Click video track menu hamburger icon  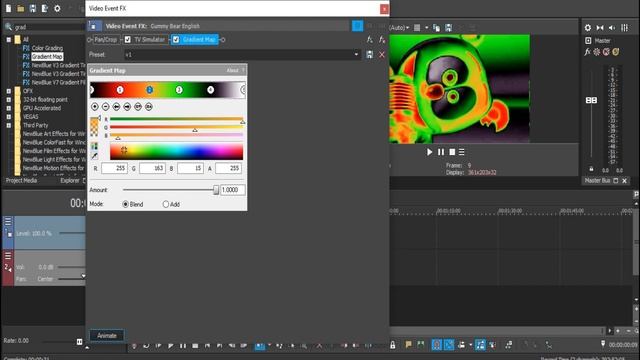coord(8,222)
